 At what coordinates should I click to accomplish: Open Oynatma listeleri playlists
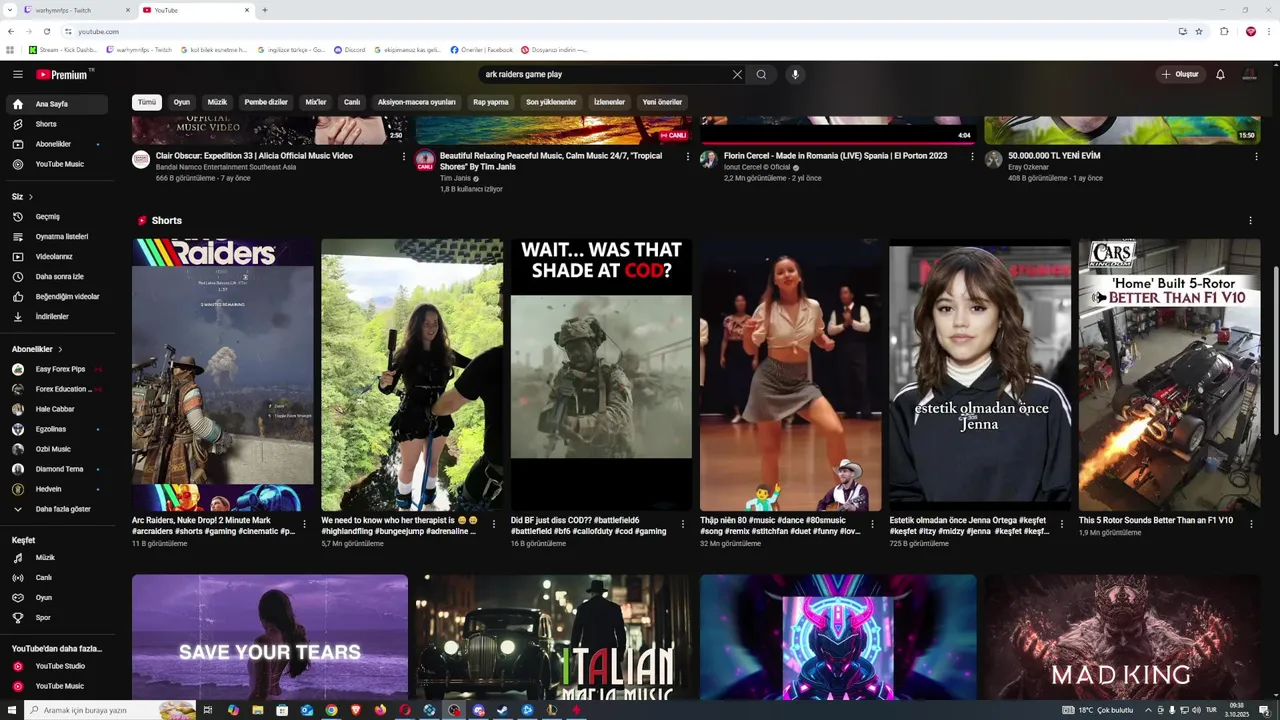(x=56, y=236)
